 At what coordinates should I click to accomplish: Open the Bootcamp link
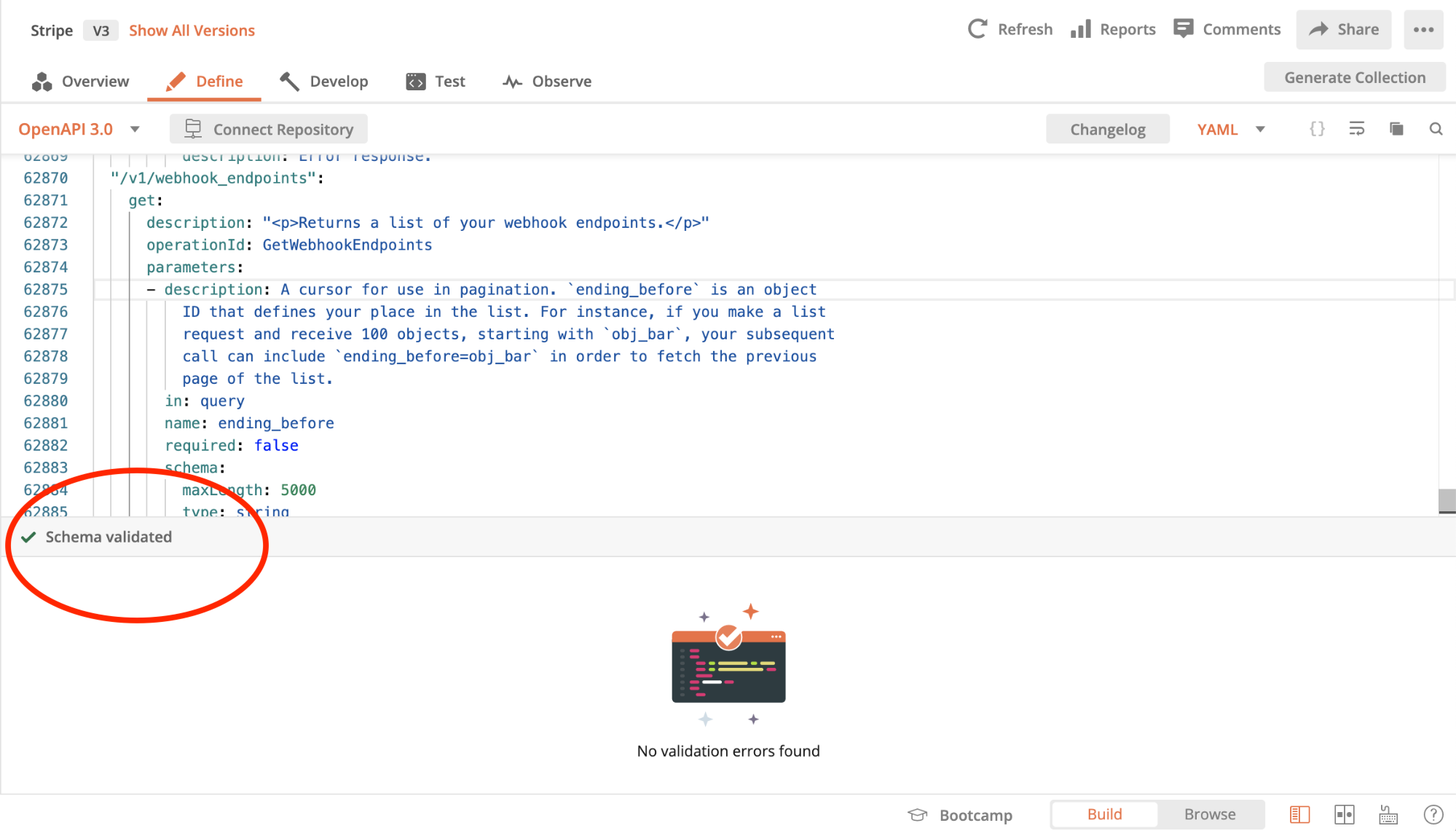click(975, 815)
